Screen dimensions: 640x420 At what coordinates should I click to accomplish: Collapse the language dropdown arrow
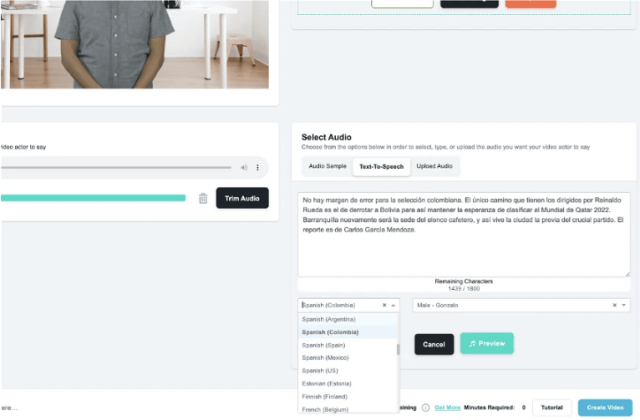tap(394, 305)
